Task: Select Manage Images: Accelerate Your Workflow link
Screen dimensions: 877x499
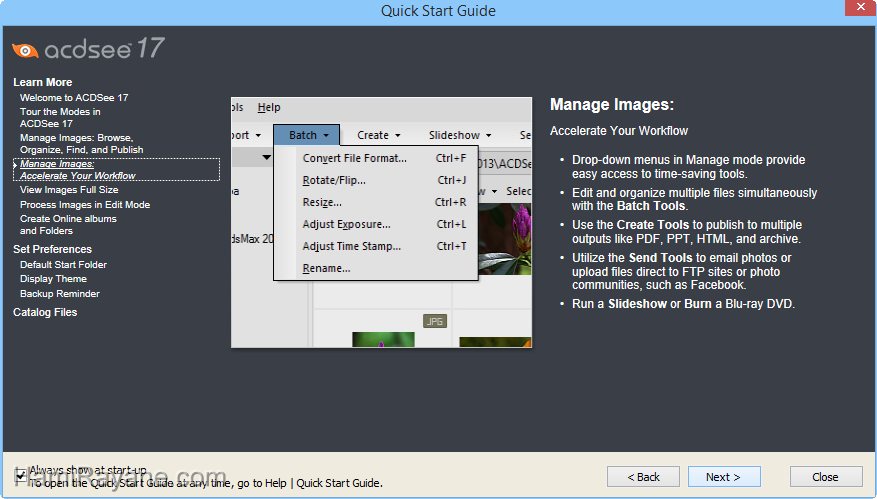Action: click(x=116, y=170)
